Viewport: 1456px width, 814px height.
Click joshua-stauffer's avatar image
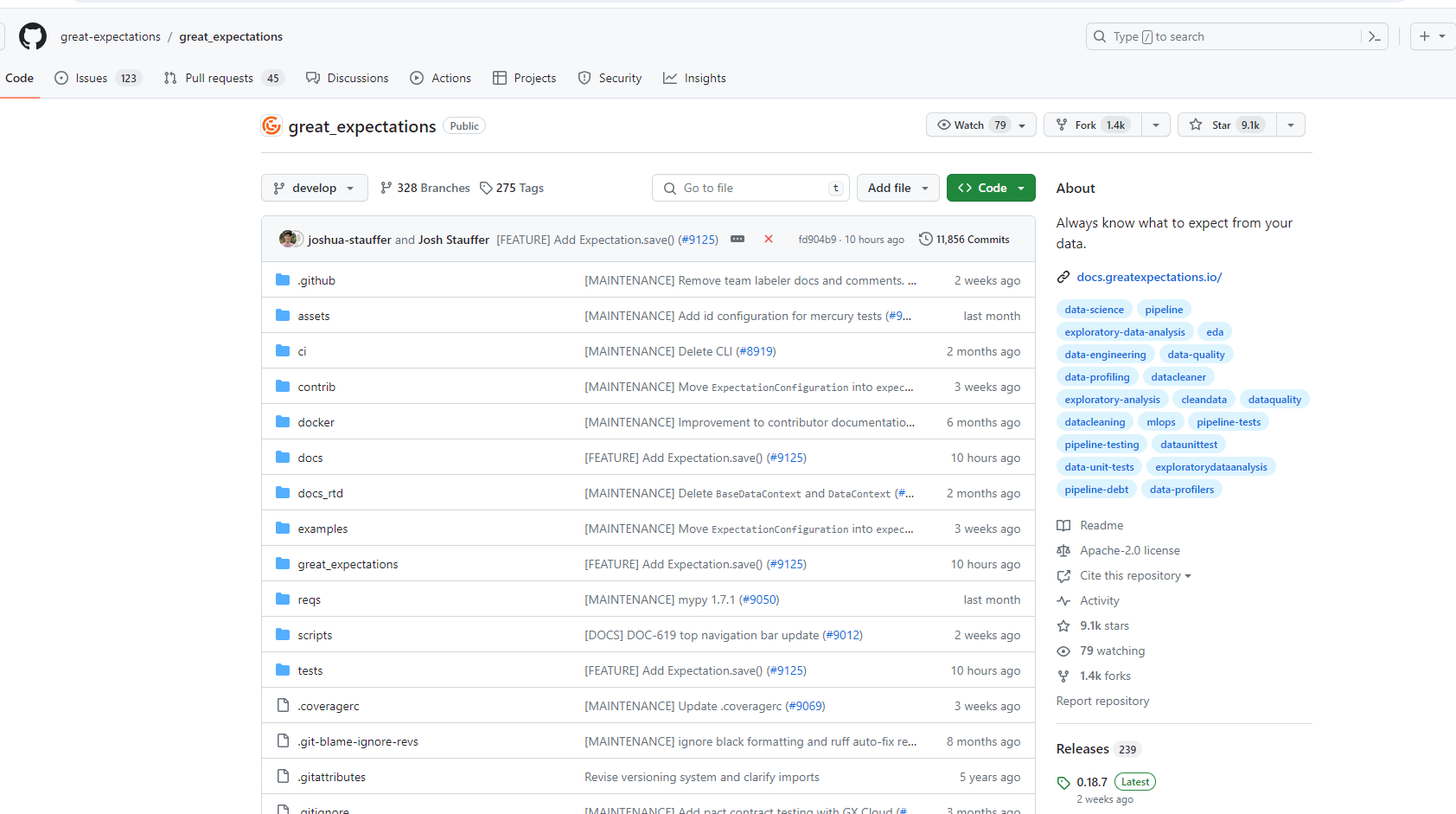288,239
